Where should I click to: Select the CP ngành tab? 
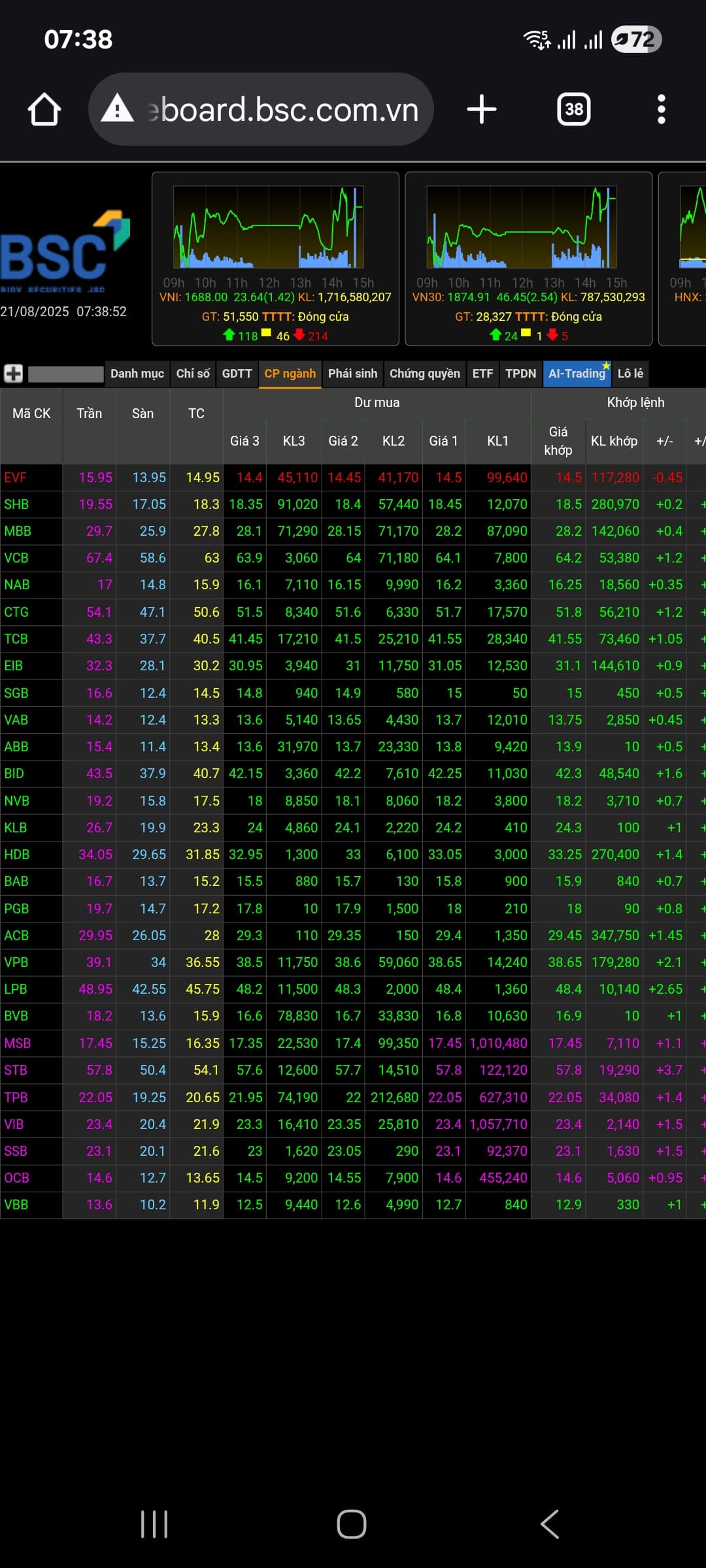[290, 374]
